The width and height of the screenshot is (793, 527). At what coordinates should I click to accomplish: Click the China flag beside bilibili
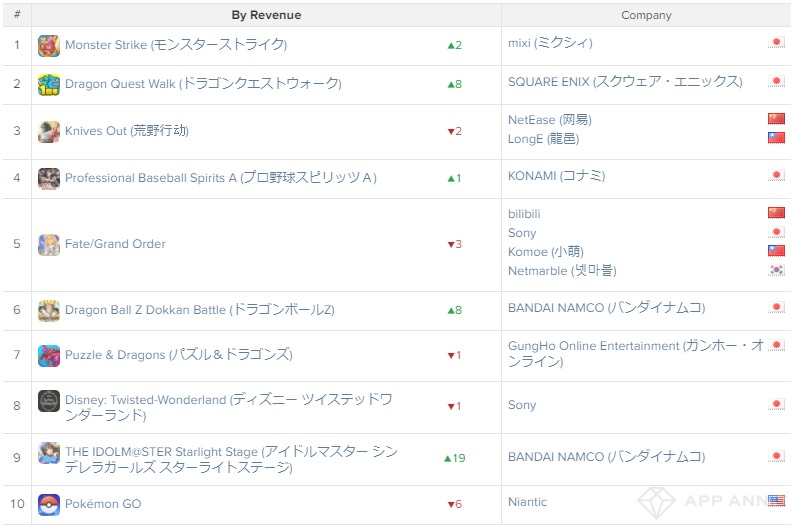tap(776, 213)
